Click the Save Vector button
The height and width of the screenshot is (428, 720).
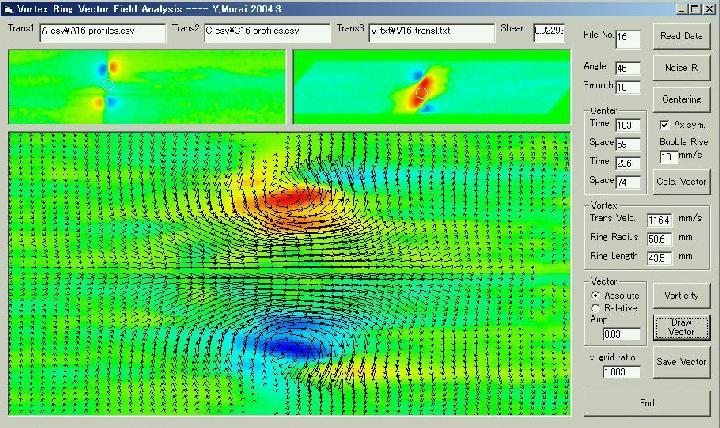point(681,361)
